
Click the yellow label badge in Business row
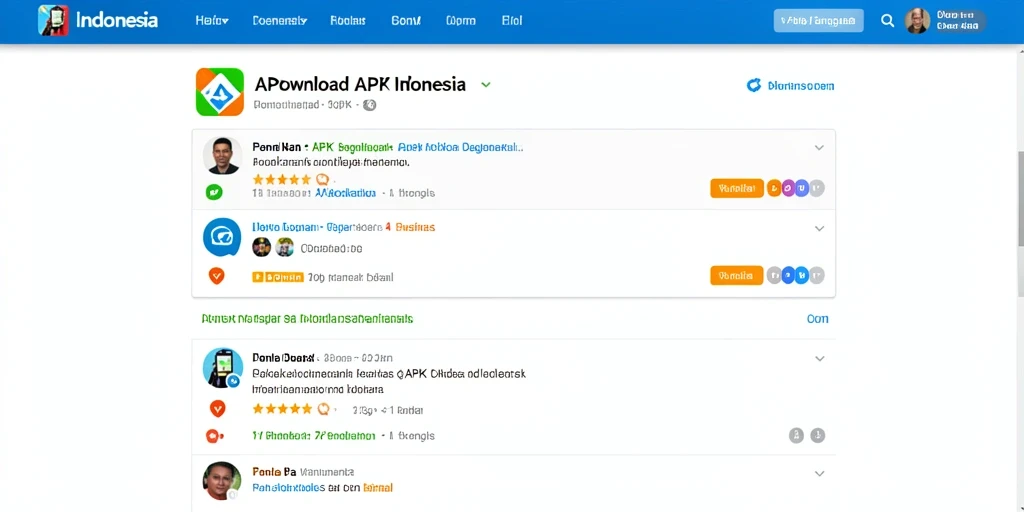pyautogui.click(x=278, y=277)
